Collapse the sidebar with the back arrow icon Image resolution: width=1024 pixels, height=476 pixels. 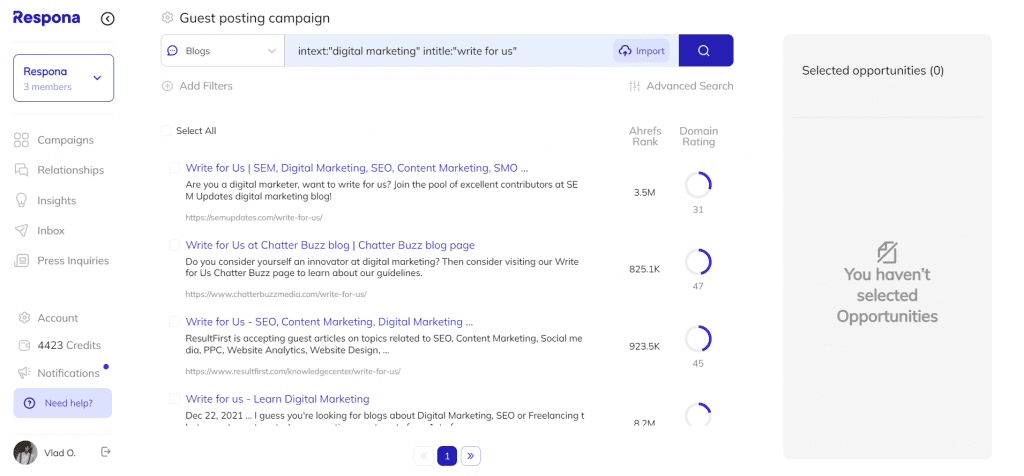click(108, 19)
